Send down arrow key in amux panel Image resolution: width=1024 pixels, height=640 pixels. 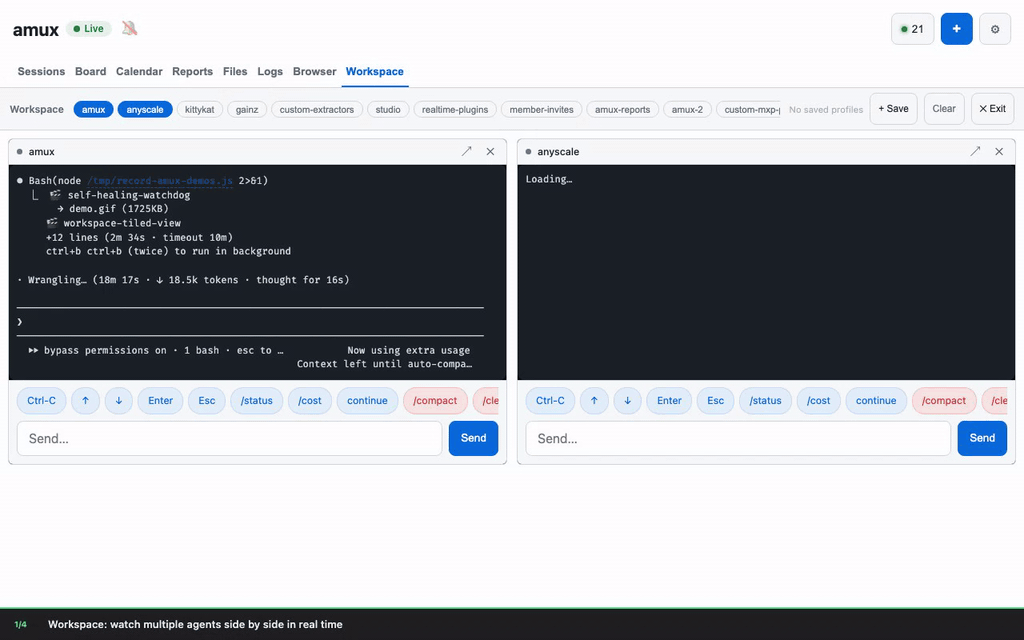point(119,400)
